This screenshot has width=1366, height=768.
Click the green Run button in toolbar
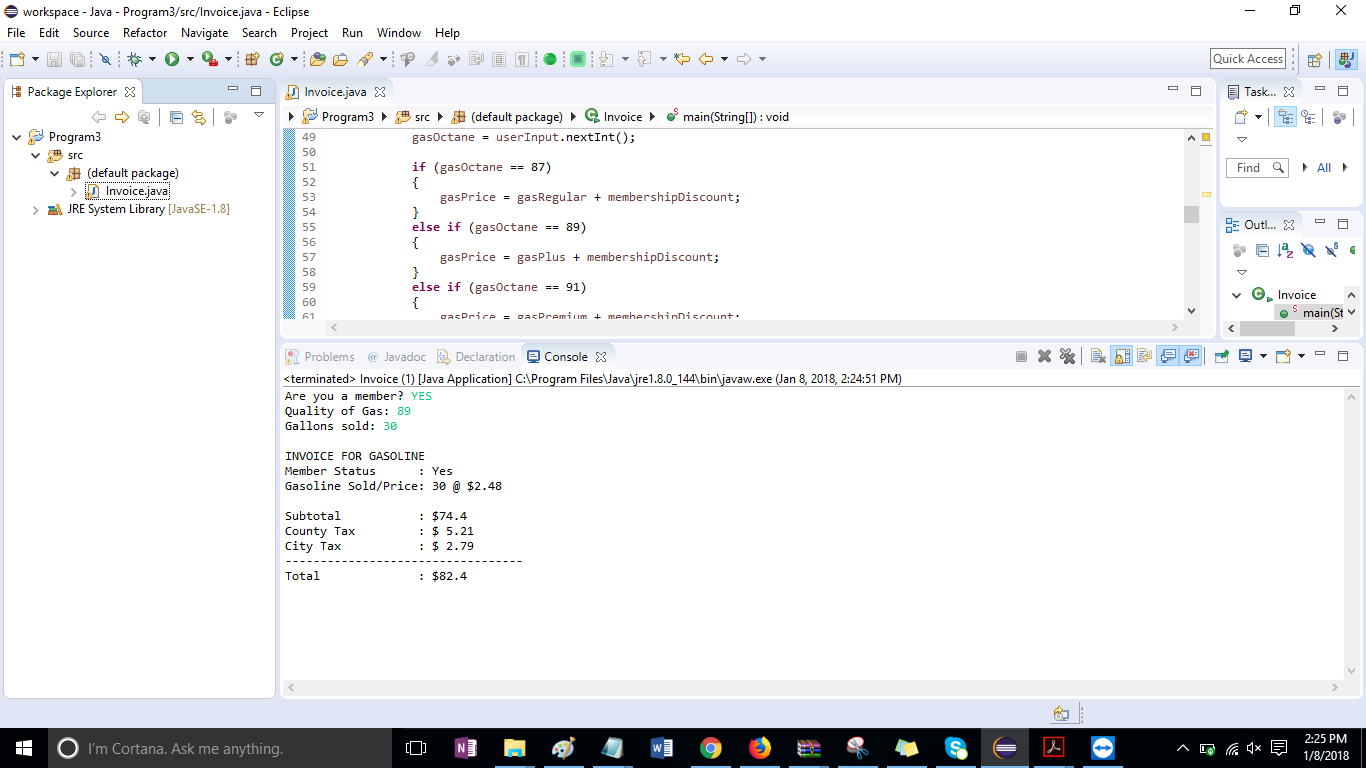pos(172,60)
